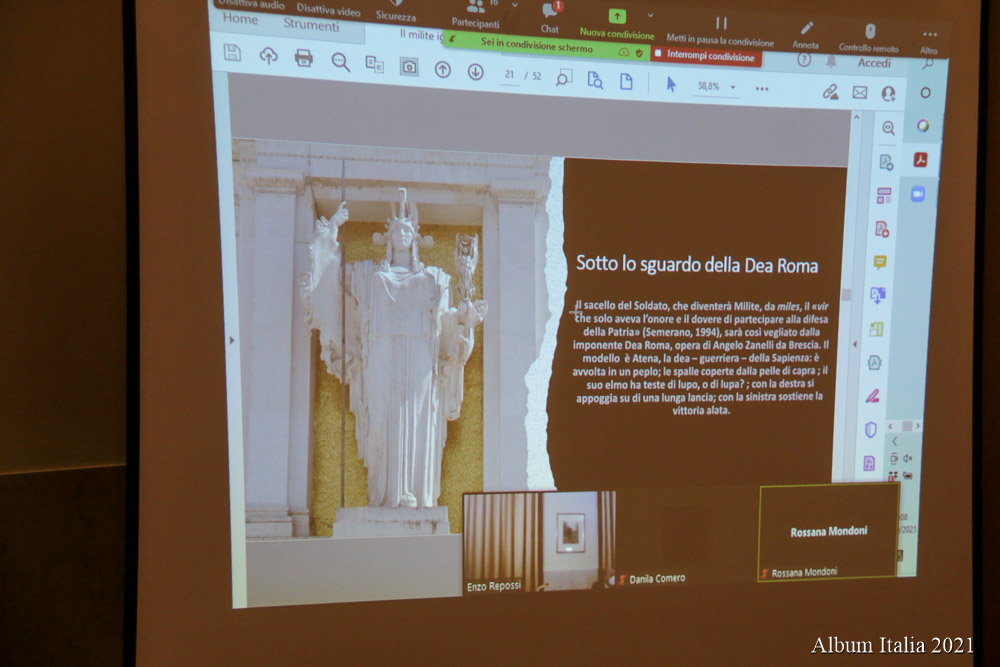
Task: Select the Il milite ig document tab
Action: (x=421, y=34)
